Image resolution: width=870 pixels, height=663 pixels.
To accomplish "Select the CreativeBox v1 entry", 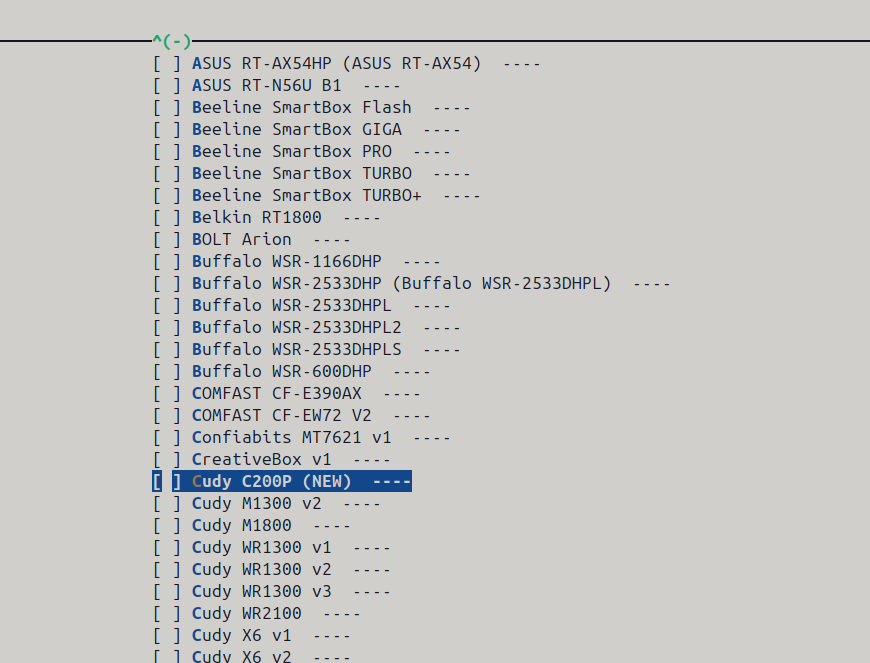I will [x=271, y=460].
